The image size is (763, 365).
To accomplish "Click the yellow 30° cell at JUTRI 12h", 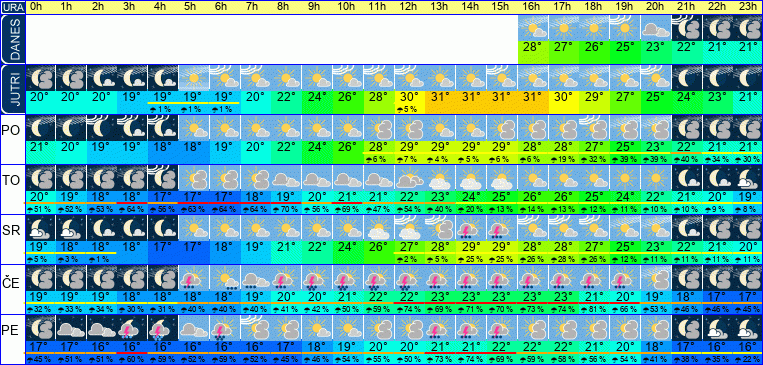I will pyautogui.click(x=408, y=97).
